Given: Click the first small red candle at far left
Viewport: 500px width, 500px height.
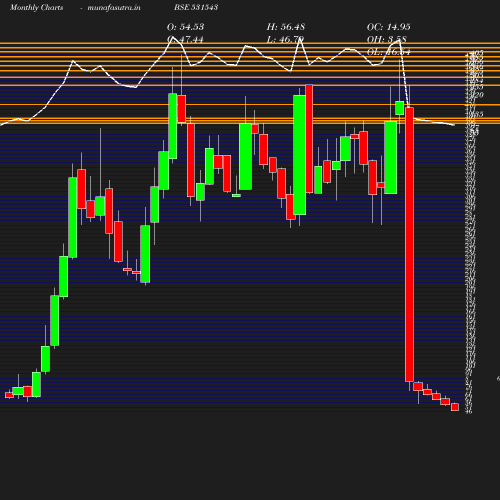Looking at the screenshot, I should tap(9, 395).
